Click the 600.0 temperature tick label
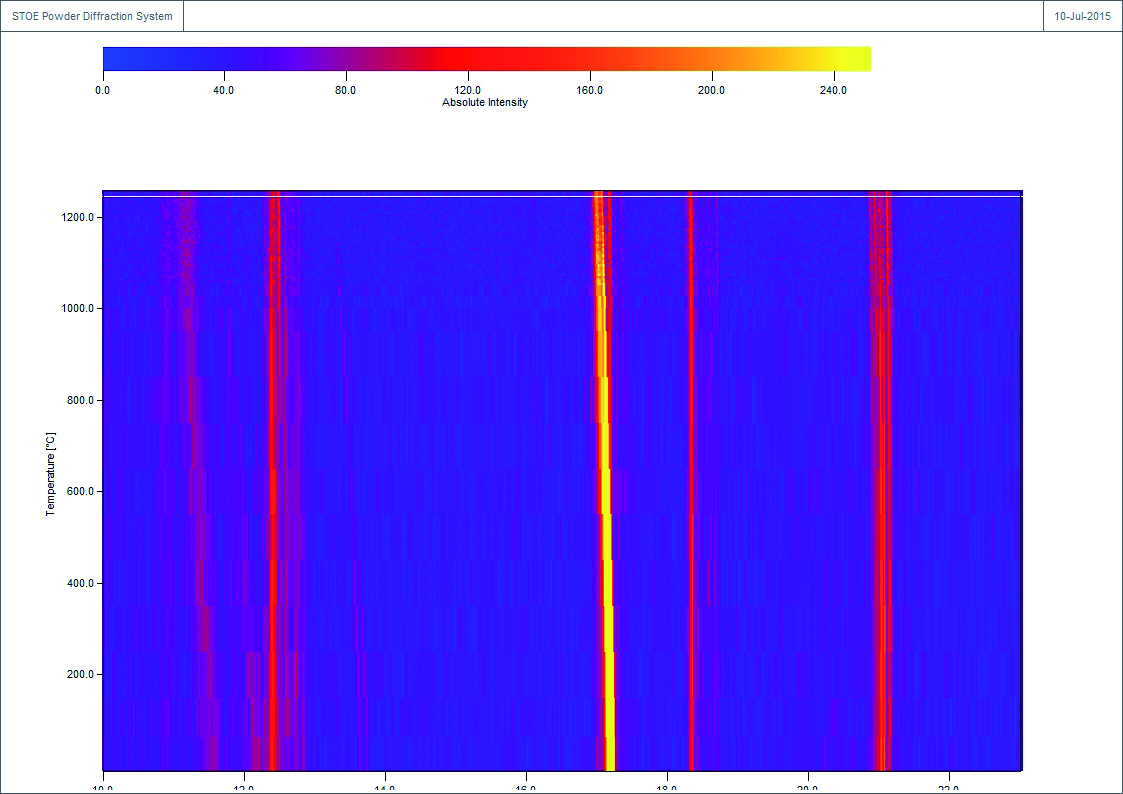Viewport: 1123px width, 794px height. [81, 492]
